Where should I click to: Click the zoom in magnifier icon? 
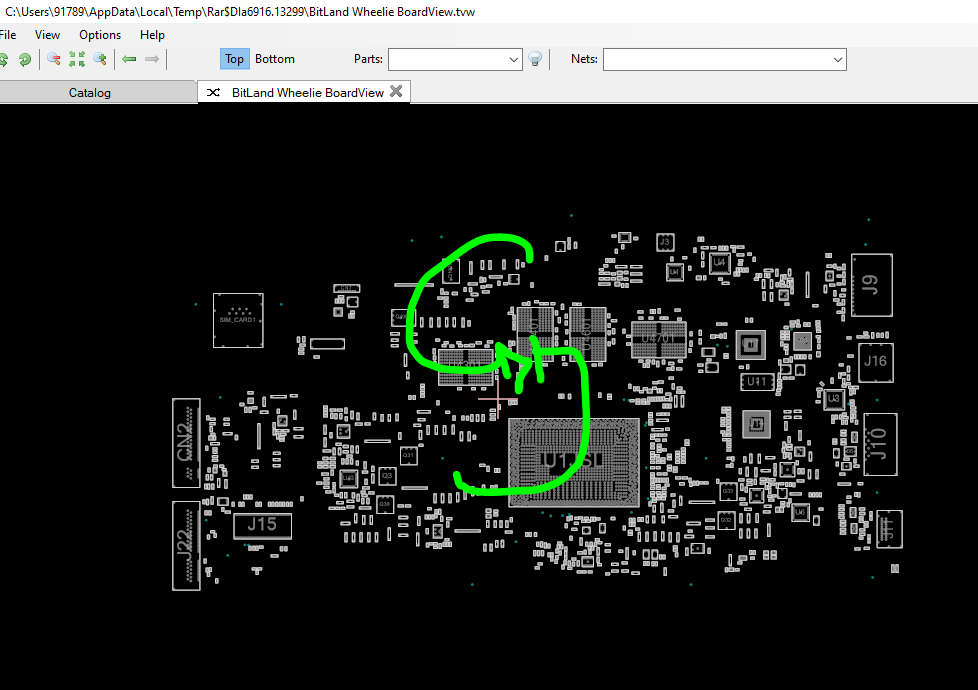point(100,59)
